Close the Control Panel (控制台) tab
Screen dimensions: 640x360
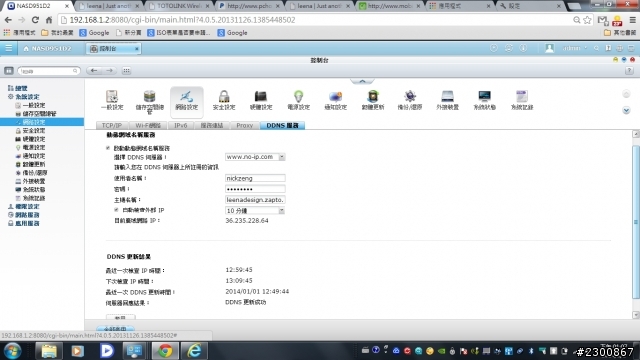coord(137,49)
